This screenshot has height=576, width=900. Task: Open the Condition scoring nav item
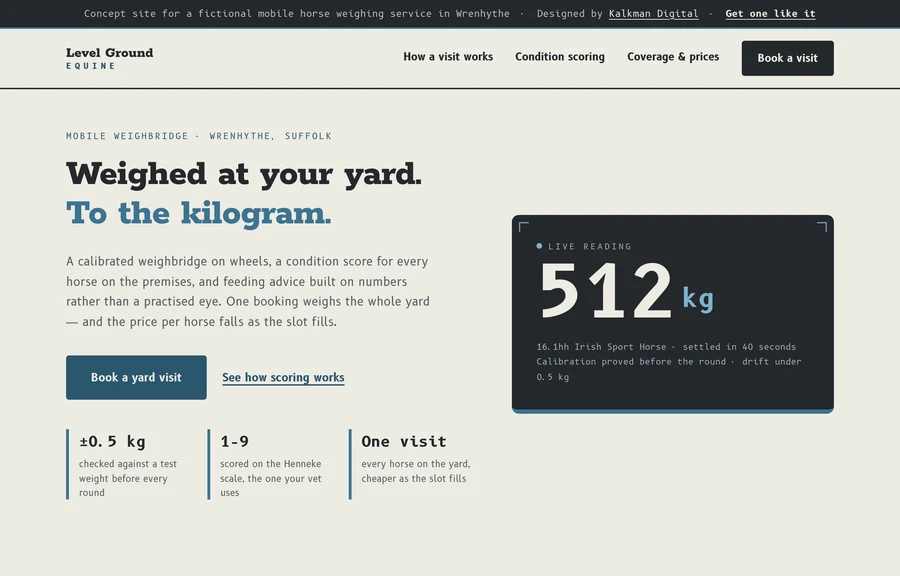[560, 57]
